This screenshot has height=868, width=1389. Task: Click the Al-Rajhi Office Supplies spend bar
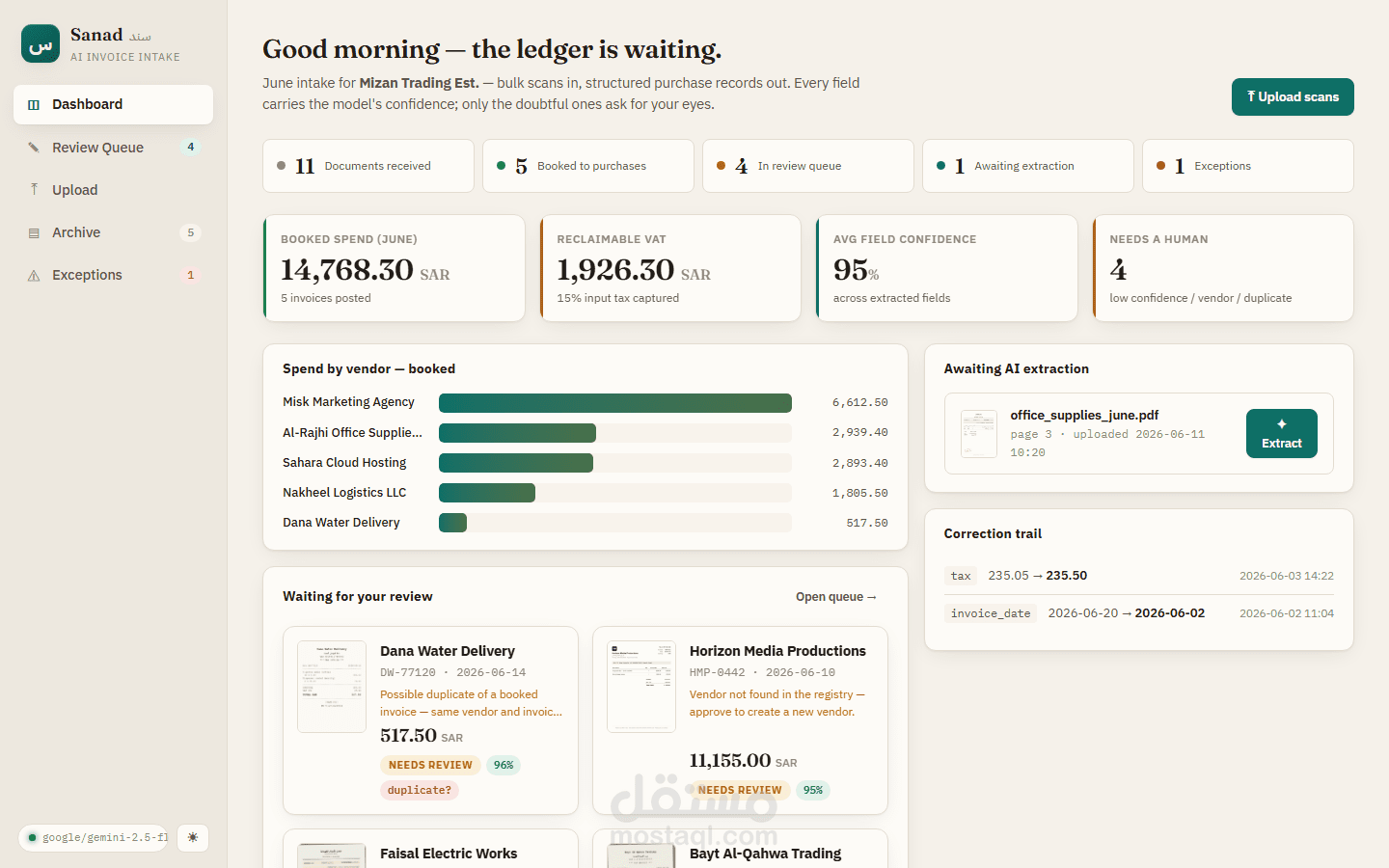pos(517,433)
